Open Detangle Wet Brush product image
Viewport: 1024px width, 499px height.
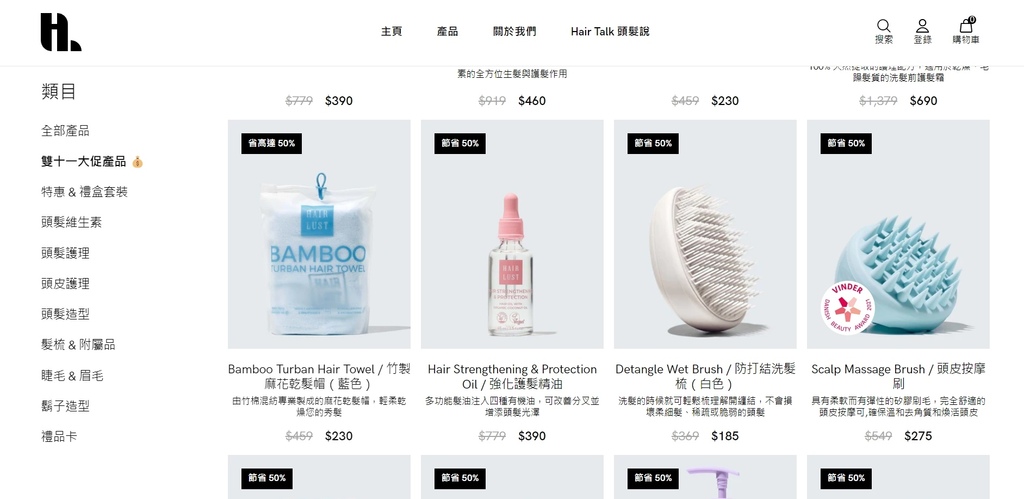click(x=705, y=234)
